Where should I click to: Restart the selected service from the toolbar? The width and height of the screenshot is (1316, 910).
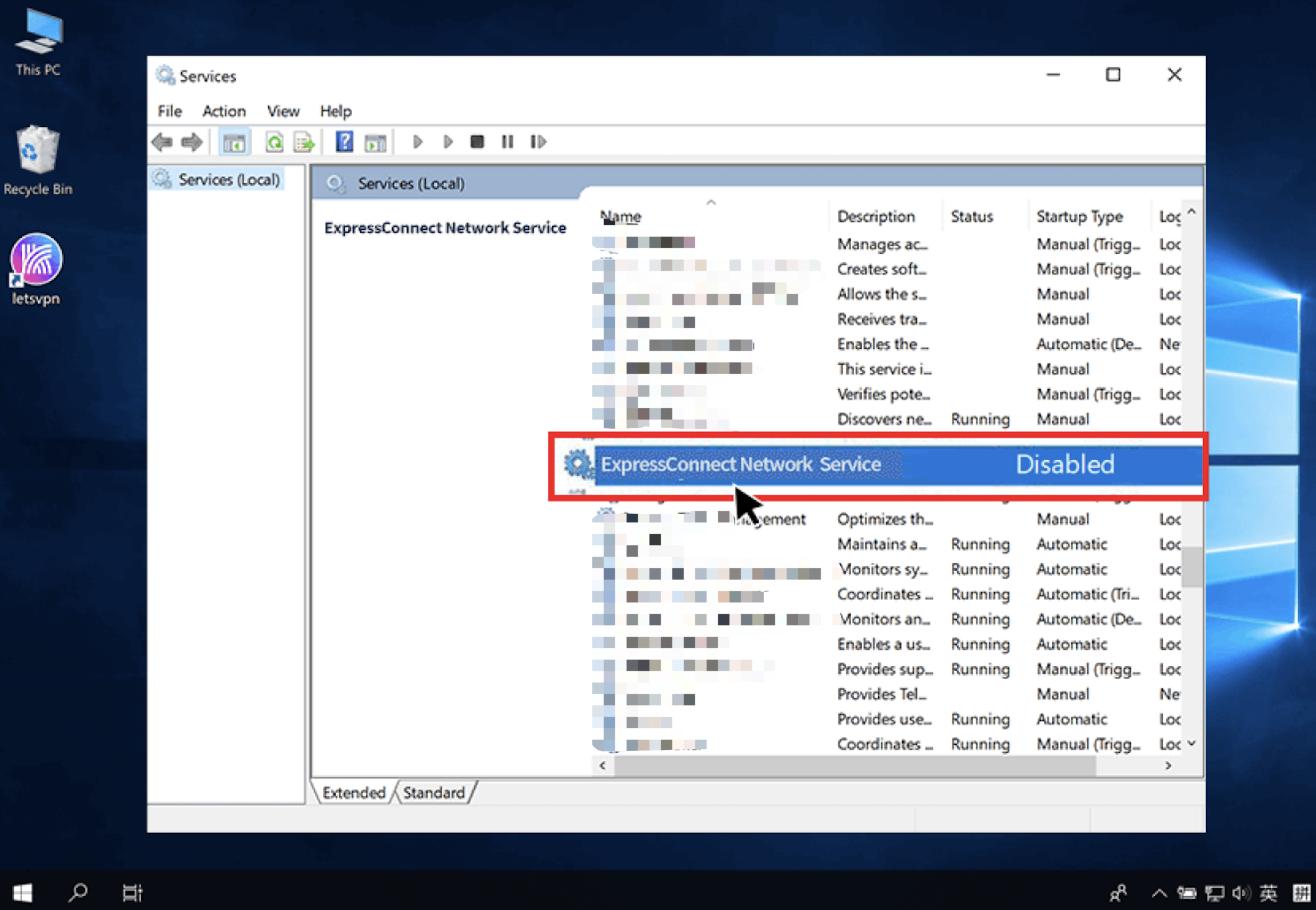tap(538, 142)
